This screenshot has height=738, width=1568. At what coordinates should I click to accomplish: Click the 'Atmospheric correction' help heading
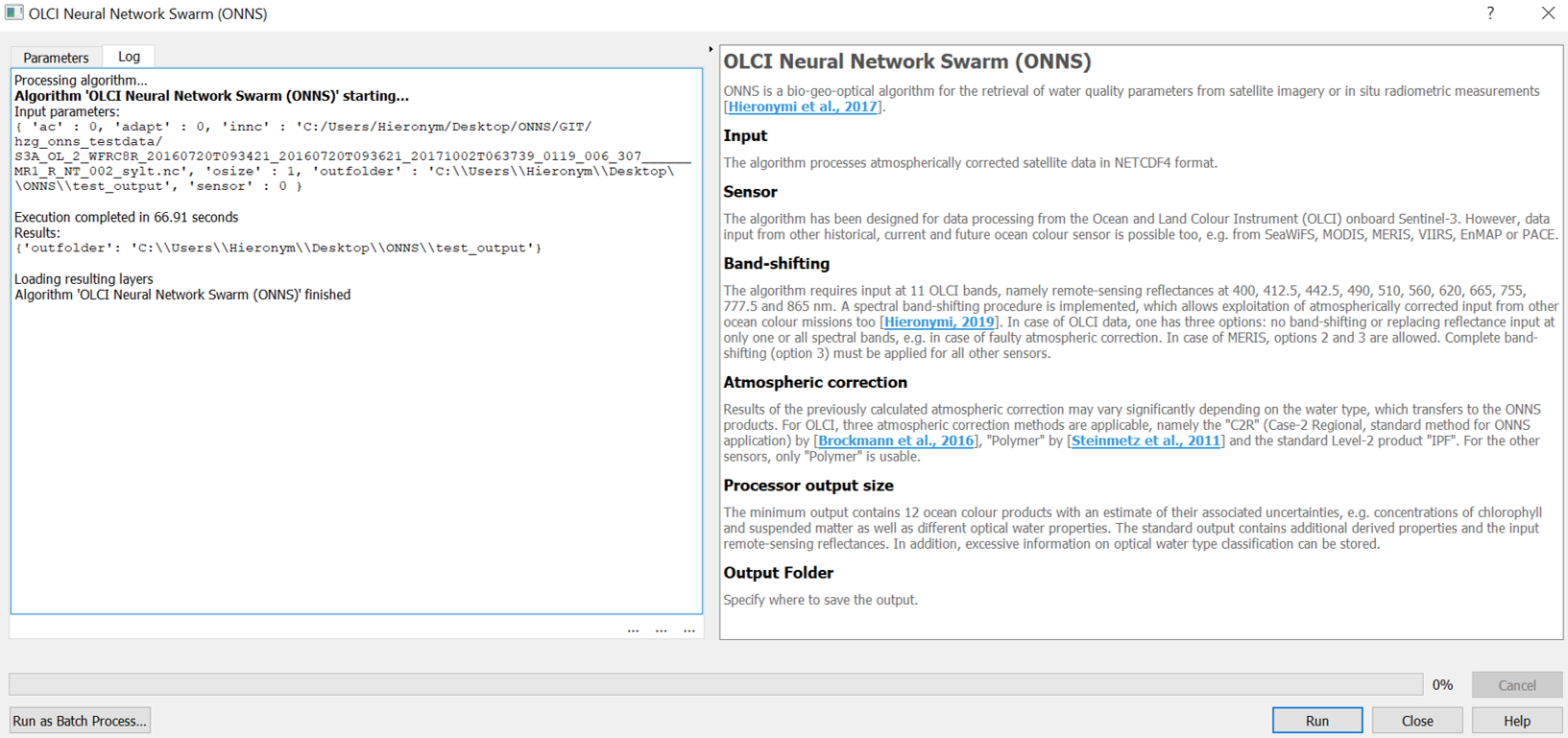point(814,382)
